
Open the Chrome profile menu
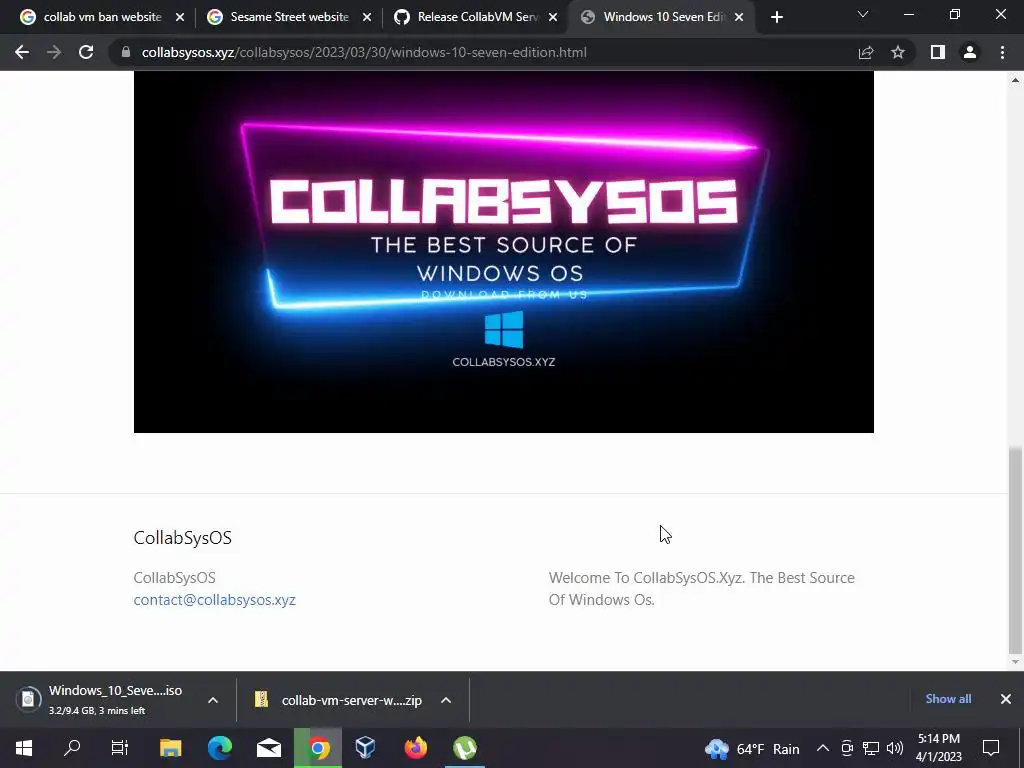tap(970, 52)
